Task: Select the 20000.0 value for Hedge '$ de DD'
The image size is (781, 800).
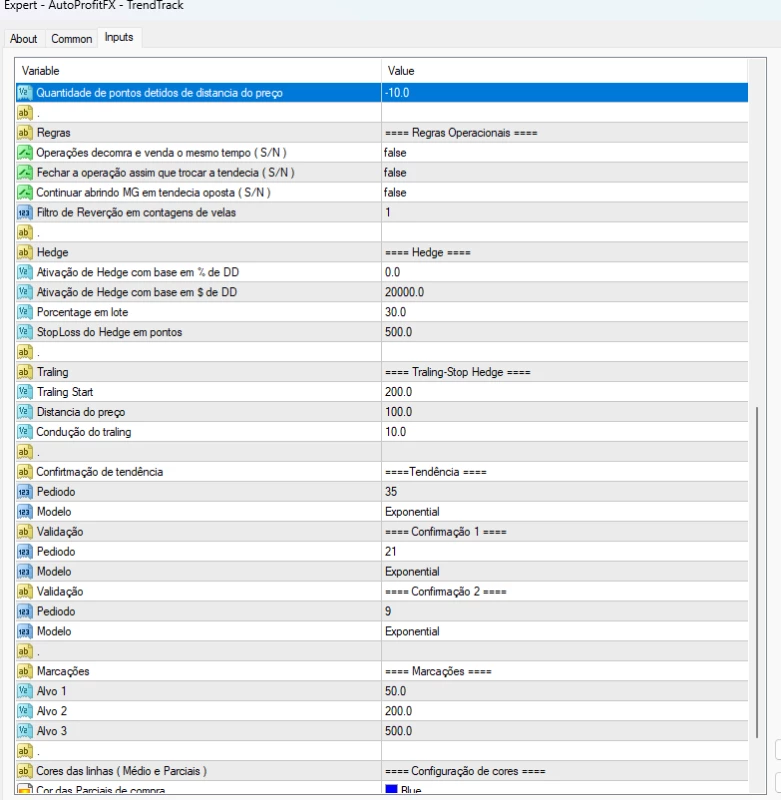Action: pos(404,292)
